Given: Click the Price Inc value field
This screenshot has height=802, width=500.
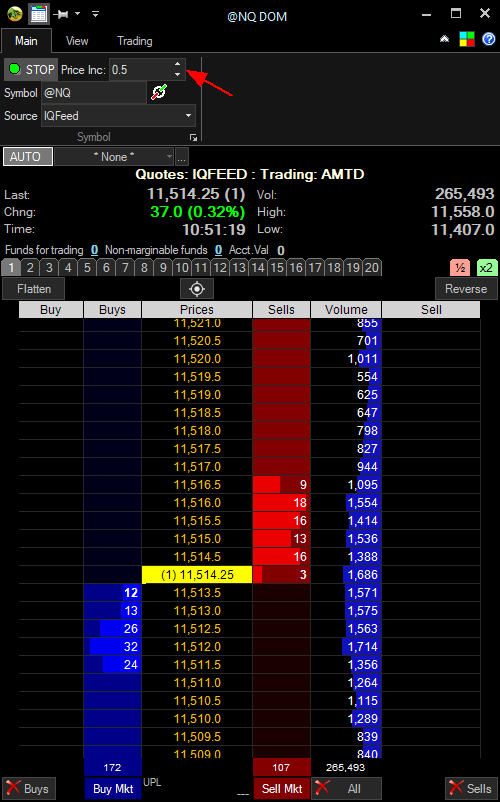Looking at the screenshot, I should [x=141, y=70].
